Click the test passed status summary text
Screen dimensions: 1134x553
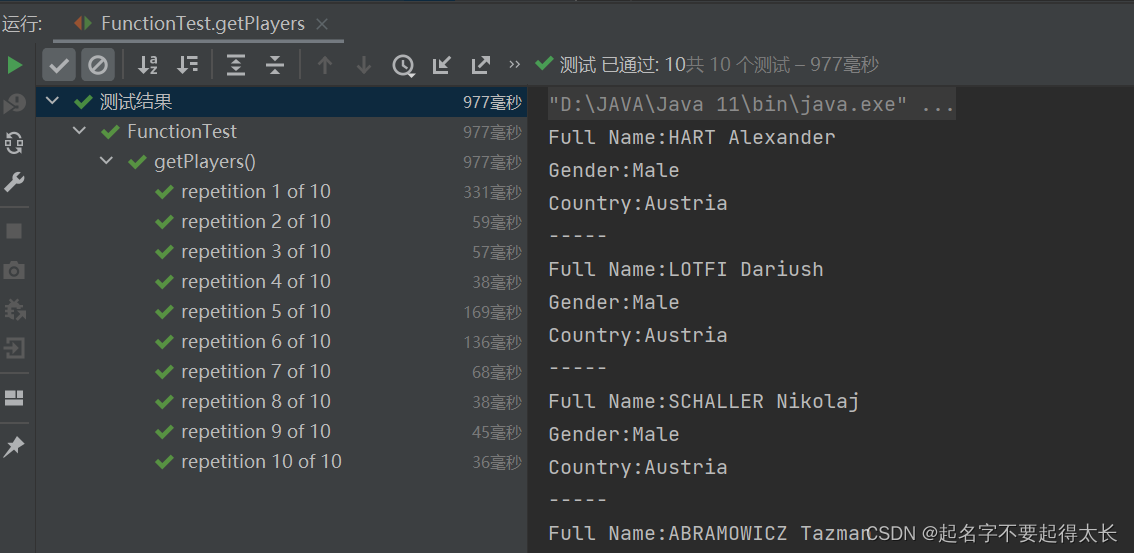point(719,65)
